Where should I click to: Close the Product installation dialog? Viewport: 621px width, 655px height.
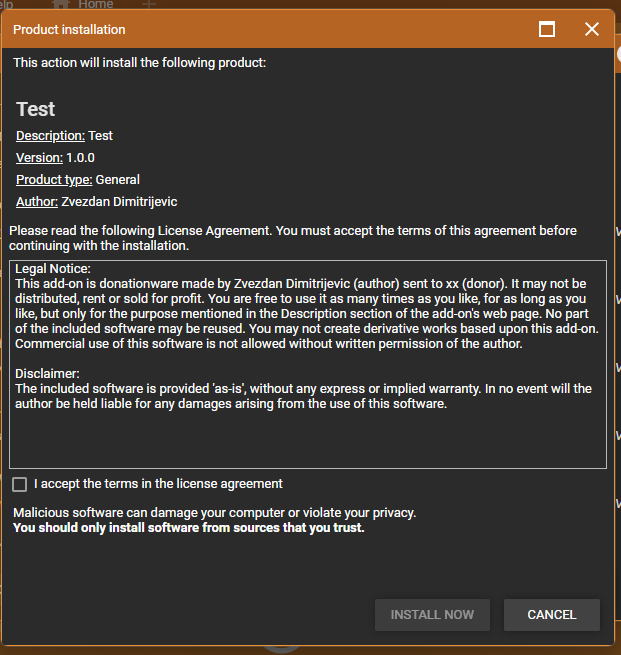(x=591, y=30)
